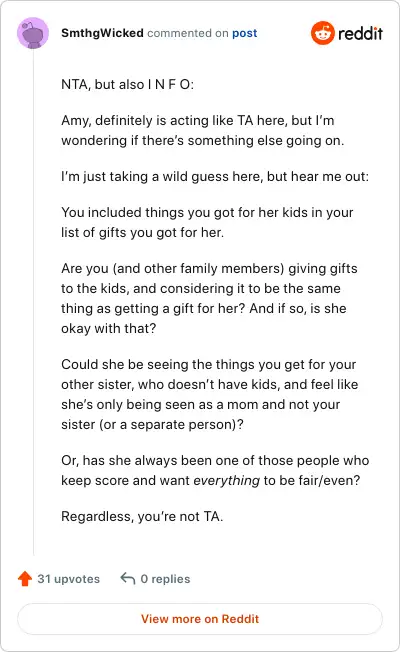The width and height of the screenshot is (400, 652).
Task: Upvote with the orange arrow icon
Action: (25, 578)
